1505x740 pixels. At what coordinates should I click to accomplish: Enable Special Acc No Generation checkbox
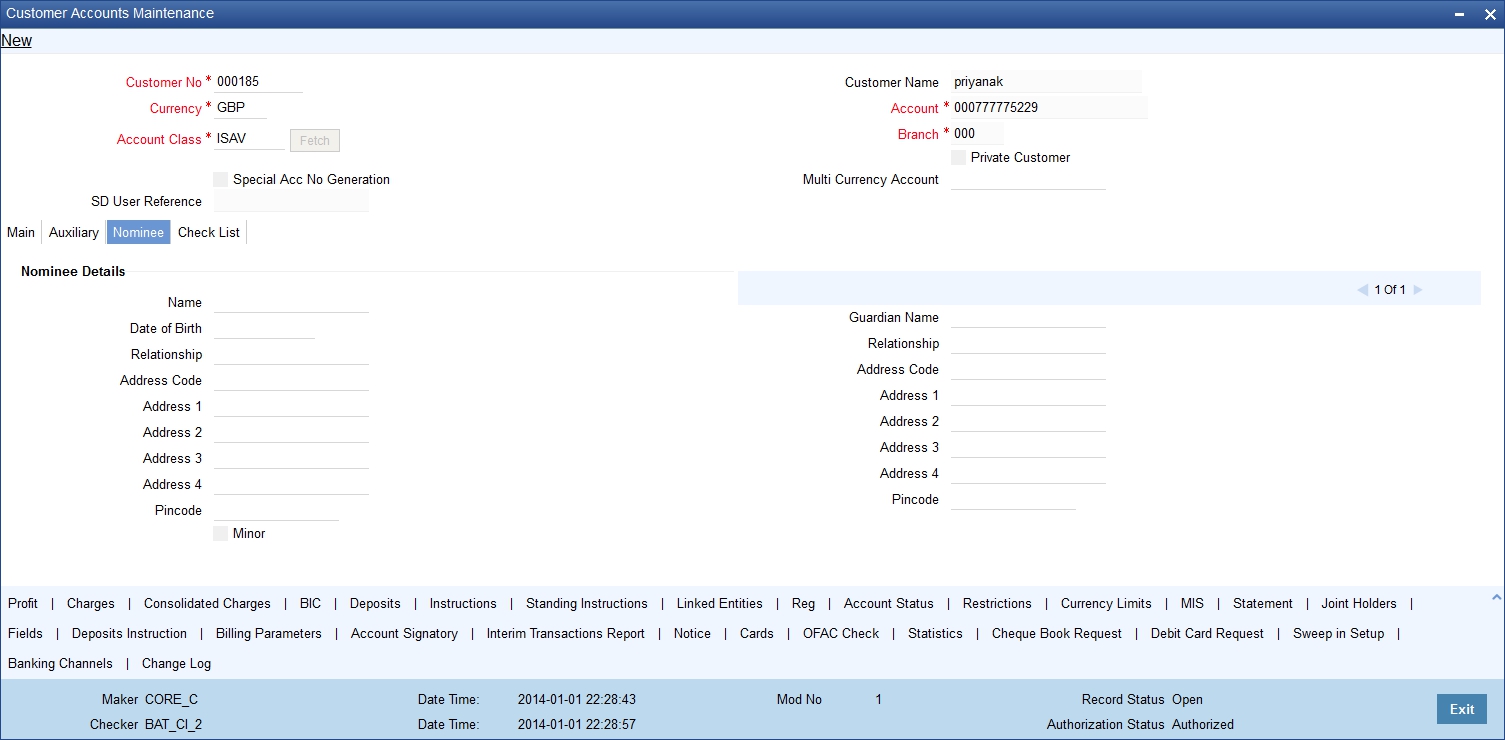point(221,179)
